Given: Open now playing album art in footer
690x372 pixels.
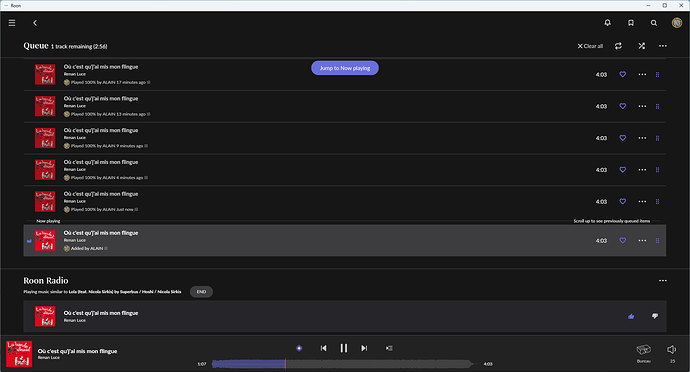Looking at the screenshot, I should (x=19, y=354).
